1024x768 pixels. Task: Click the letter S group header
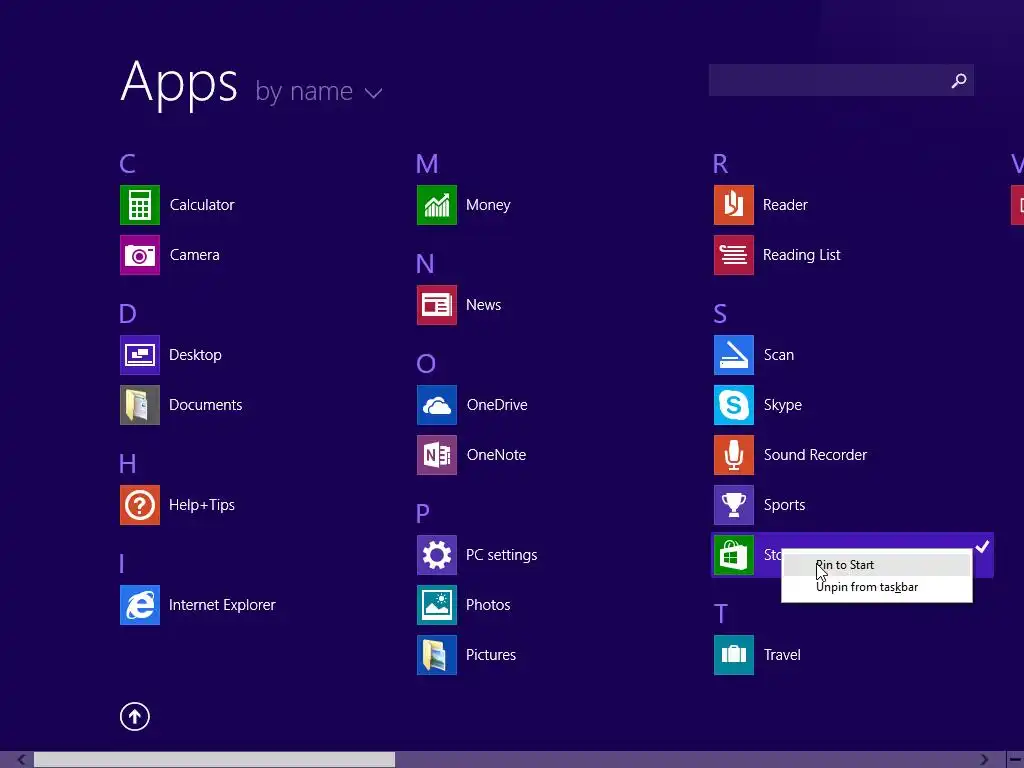pyautogui.click(x=720, y=314)
